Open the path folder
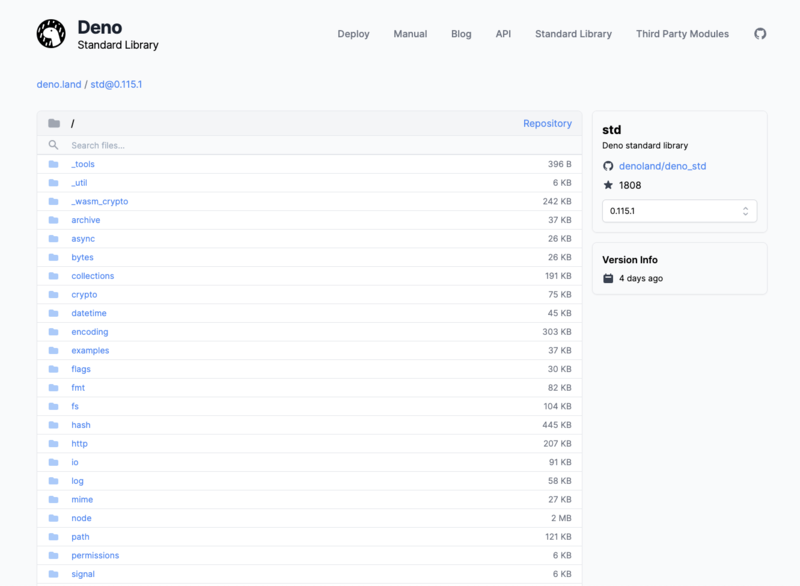The height and width of the screenshot is (586, 800). [80, 537]
